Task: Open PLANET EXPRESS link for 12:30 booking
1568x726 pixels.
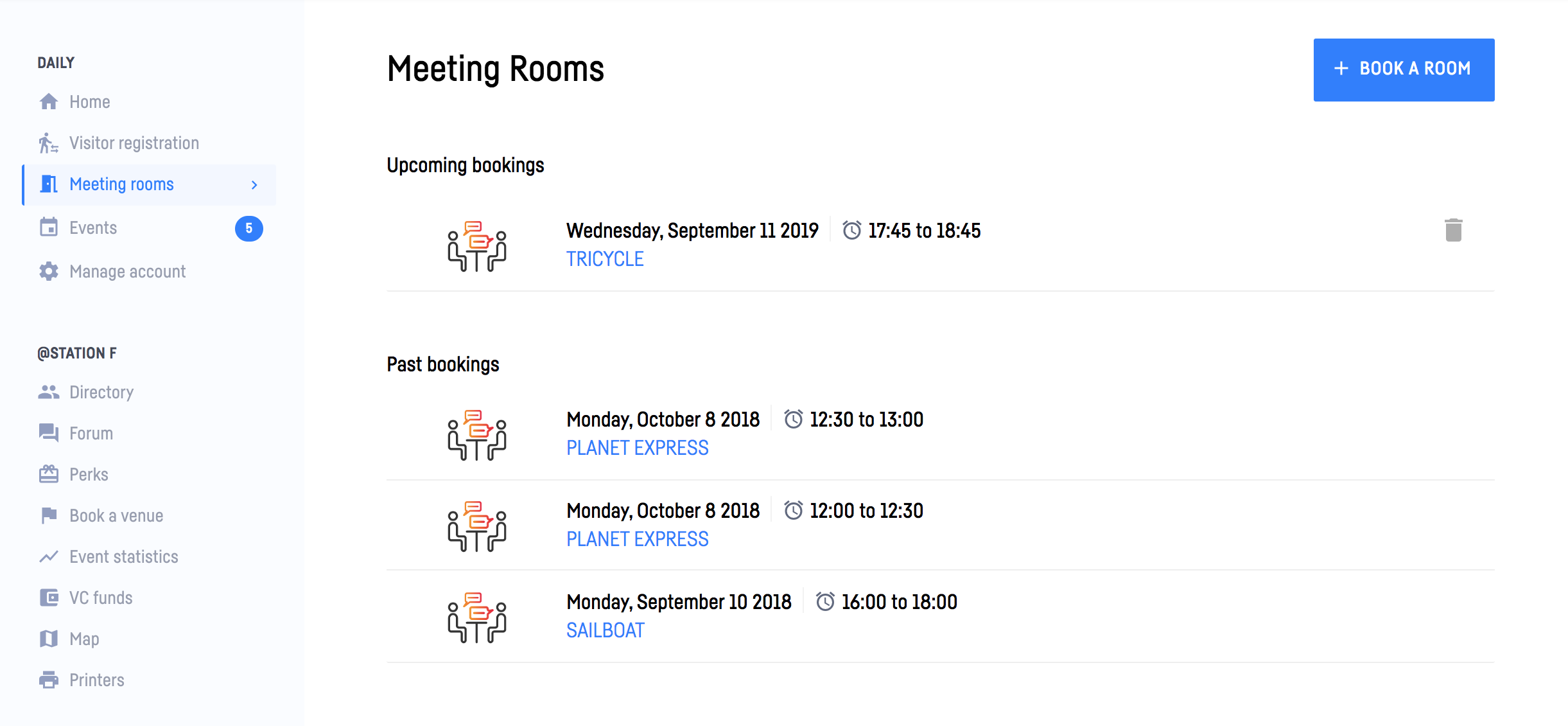Action: coord(637,448)
